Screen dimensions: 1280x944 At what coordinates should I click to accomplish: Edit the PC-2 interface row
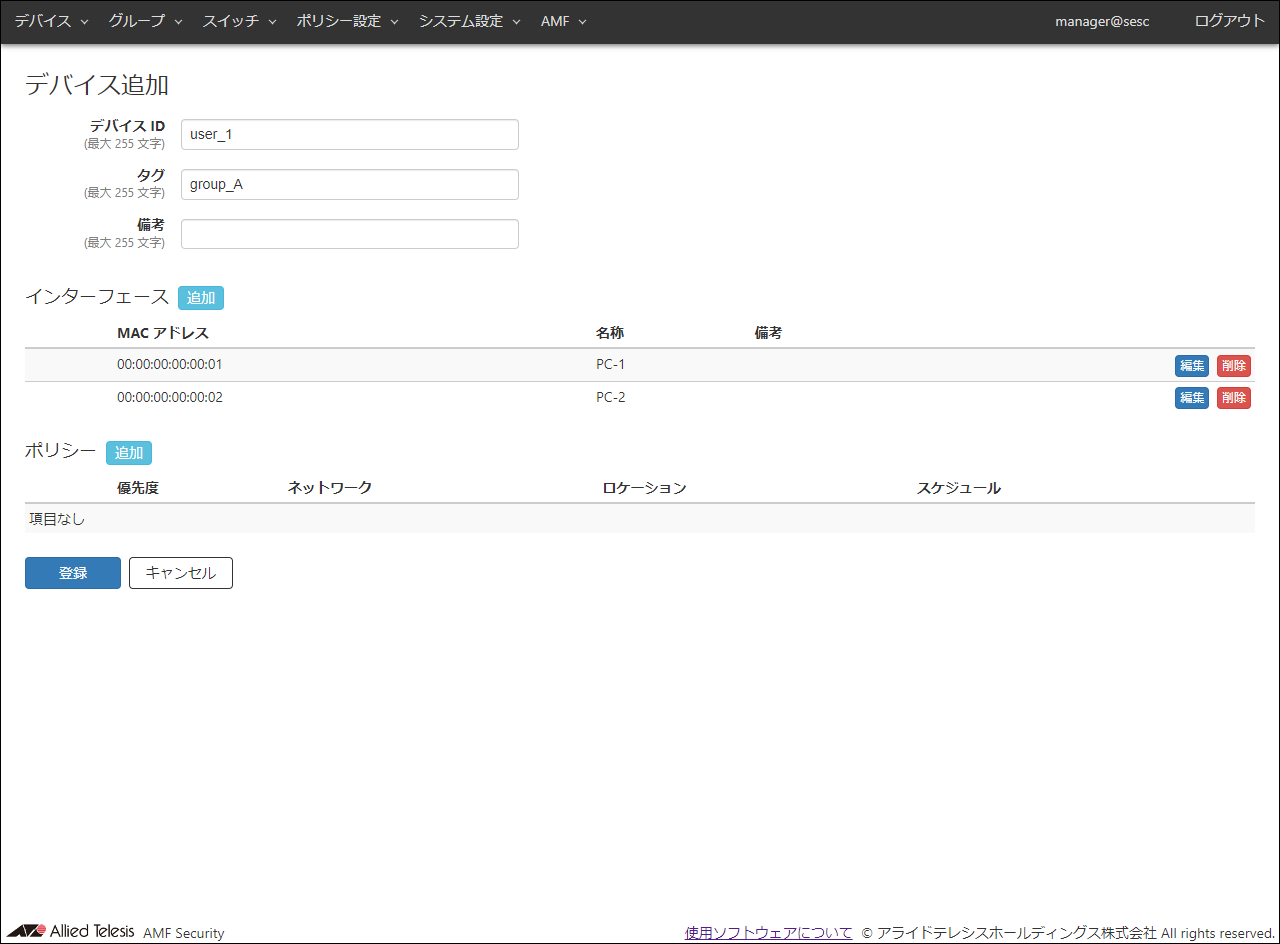pyautogui.click(x=1191, y=398)
